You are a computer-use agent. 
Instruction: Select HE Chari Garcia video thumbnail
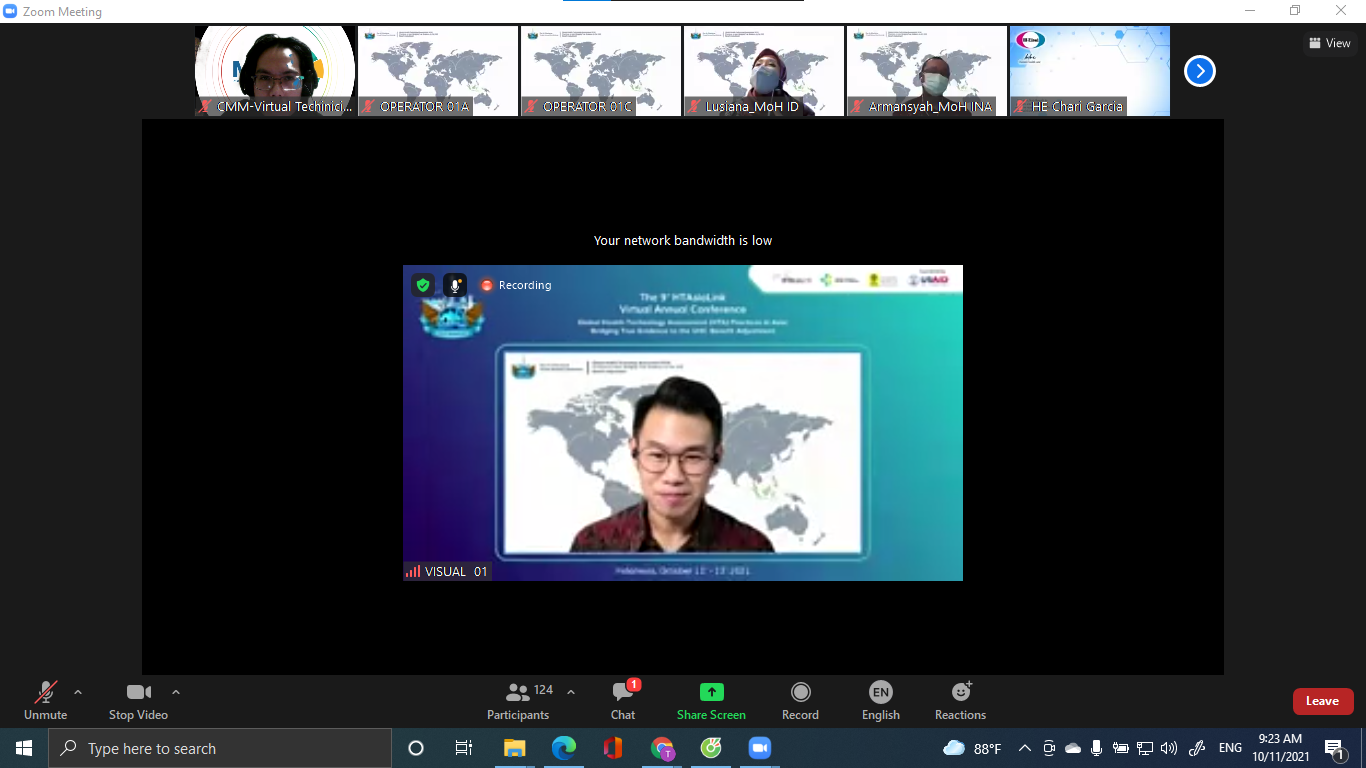click(x=1089, y=71)
